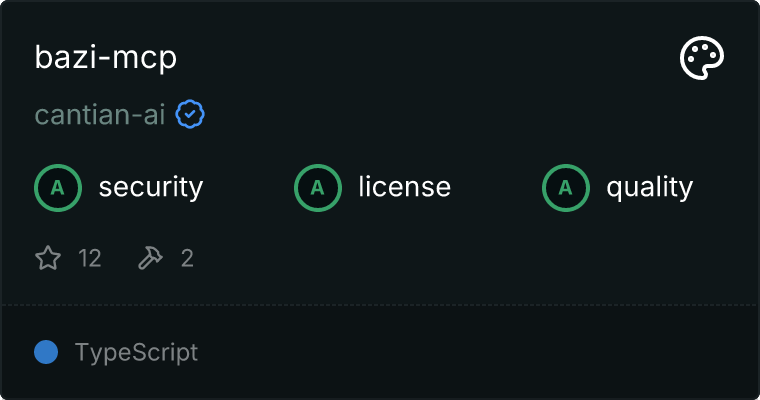760x400 pixels.
Task: Click the TypeScript language label
Action: pyautogui.click(x=136, y=352)
